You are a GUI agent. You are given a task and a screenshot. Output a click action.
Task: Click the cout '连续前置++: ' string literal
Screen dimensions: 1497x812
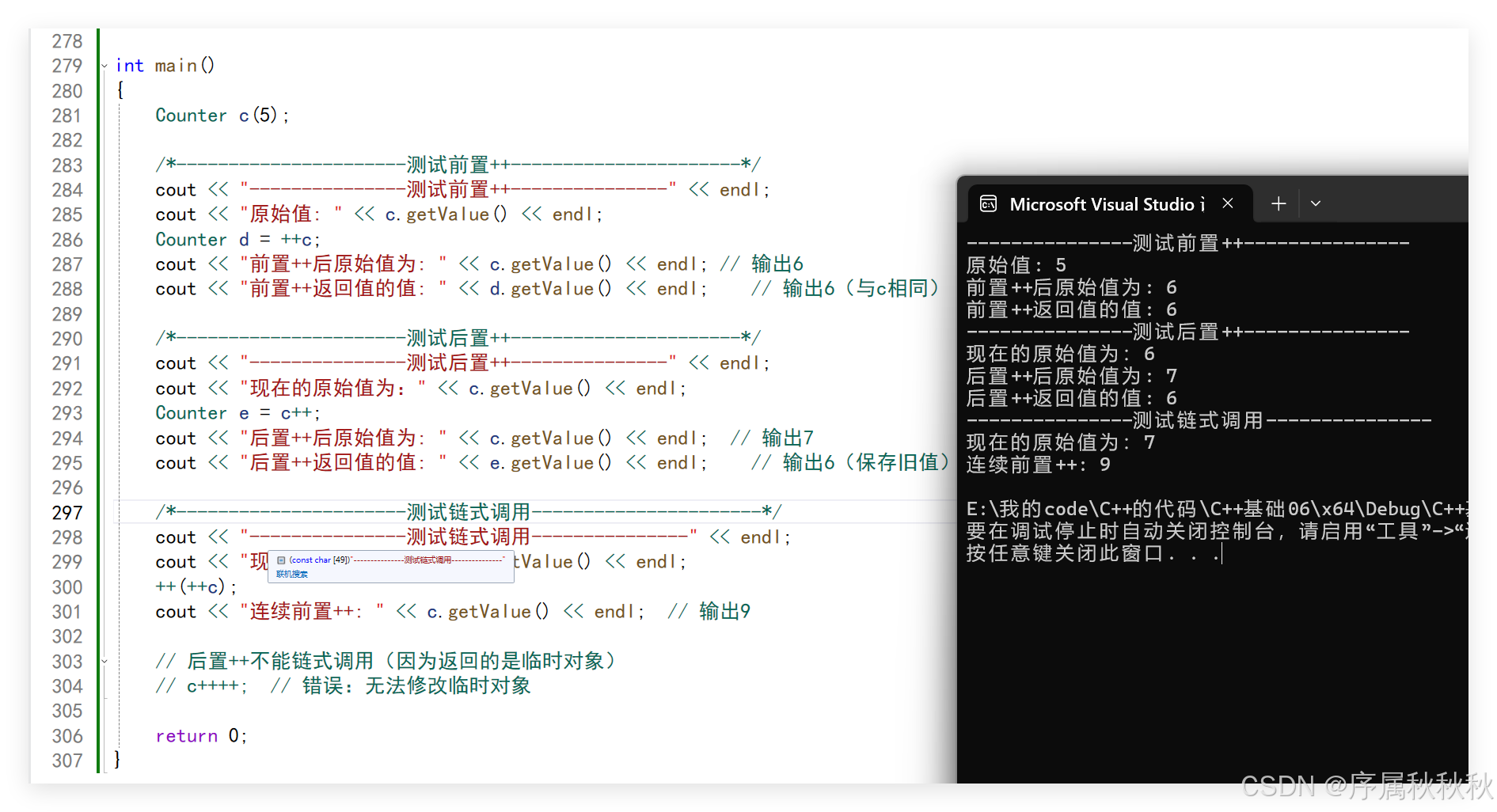click(x=313, y=612)
